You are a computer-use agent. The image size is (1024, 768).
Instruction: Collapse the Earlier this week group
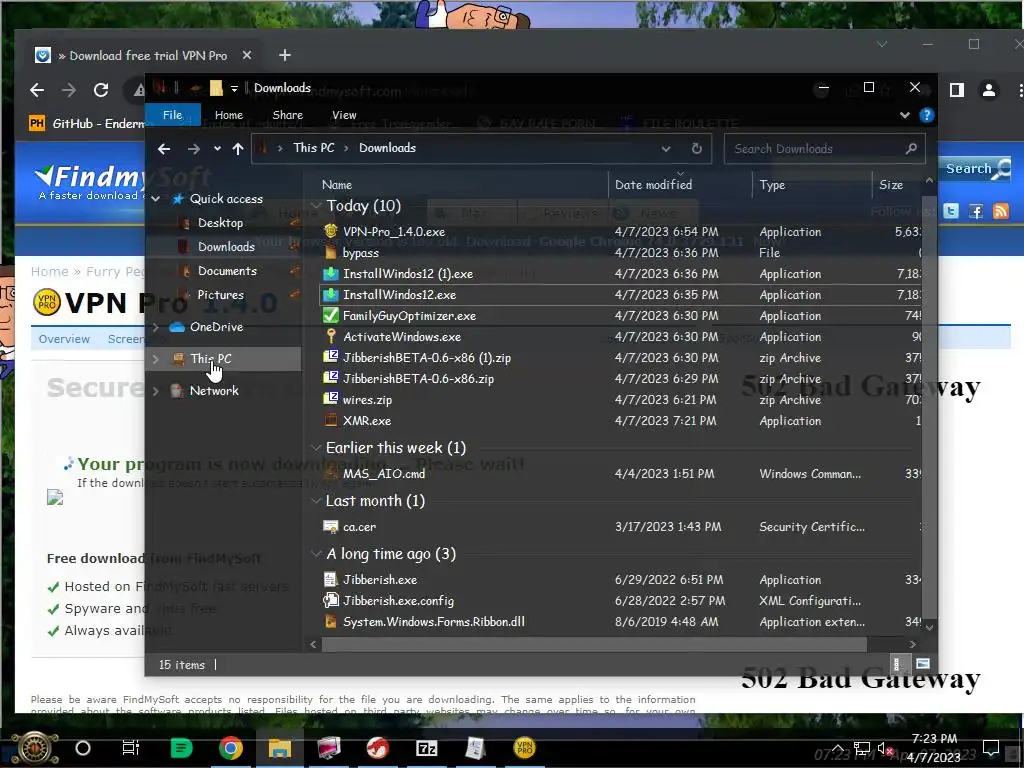point(316,447)
